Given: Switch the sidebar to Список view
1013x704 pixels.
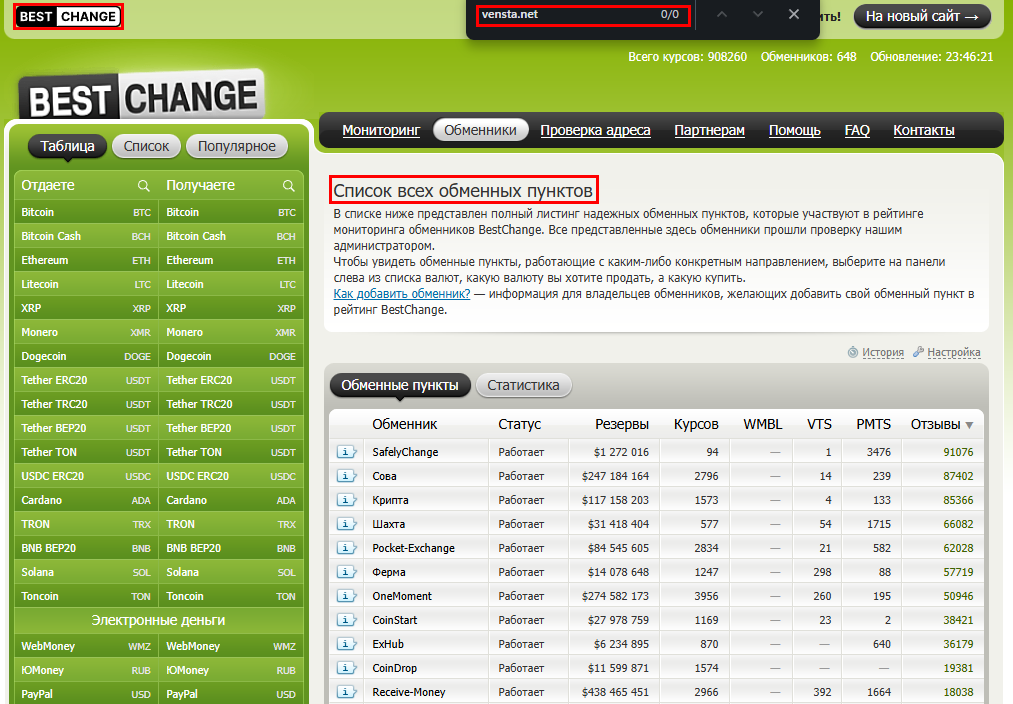Looking at the screenshot, I should 147,146.
